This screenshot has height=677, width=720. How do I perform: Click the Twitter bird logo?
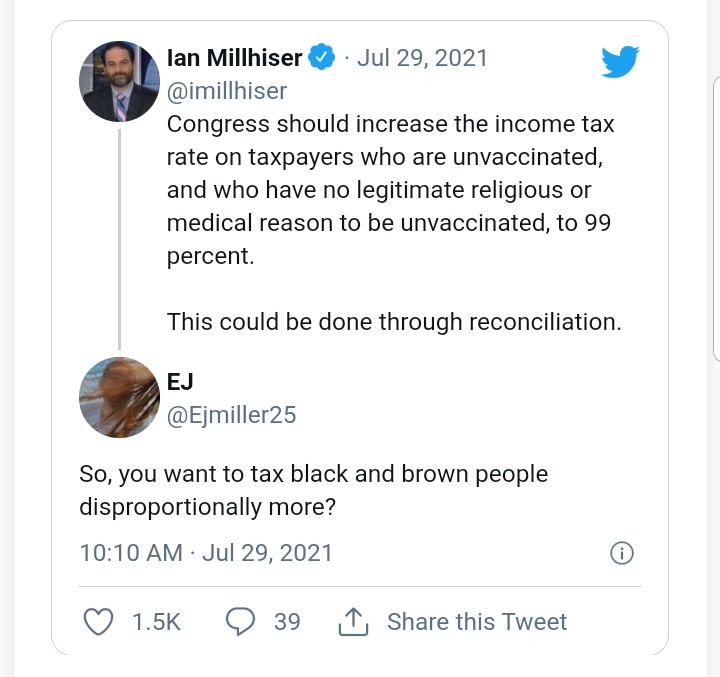pyautogui.click(x=619, y=63)
